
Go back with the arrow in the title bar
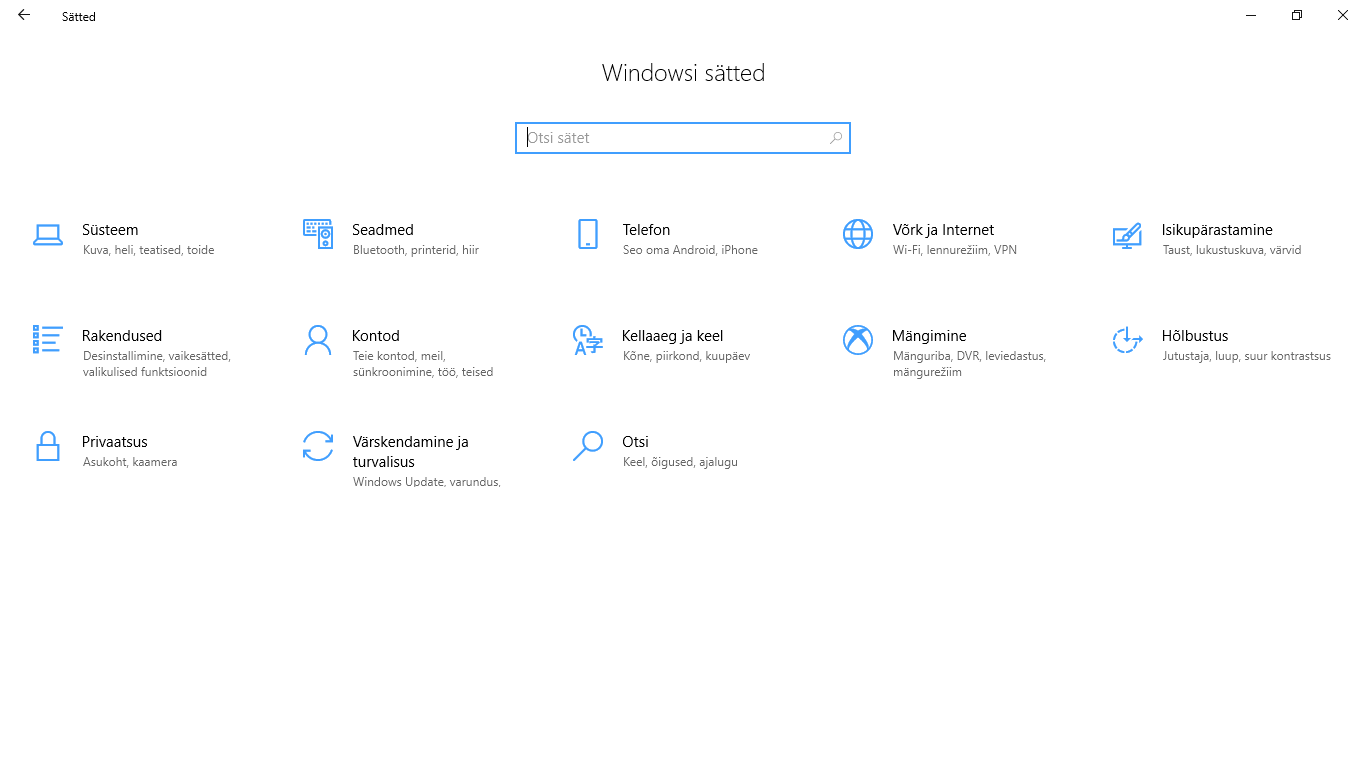24,15
